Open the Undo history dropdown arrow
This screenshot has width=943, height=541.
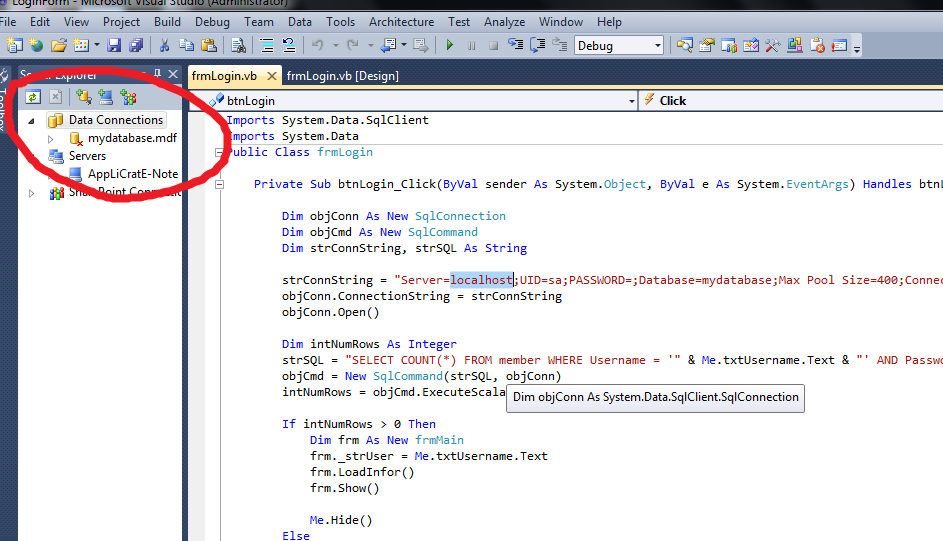click(335, 45)
